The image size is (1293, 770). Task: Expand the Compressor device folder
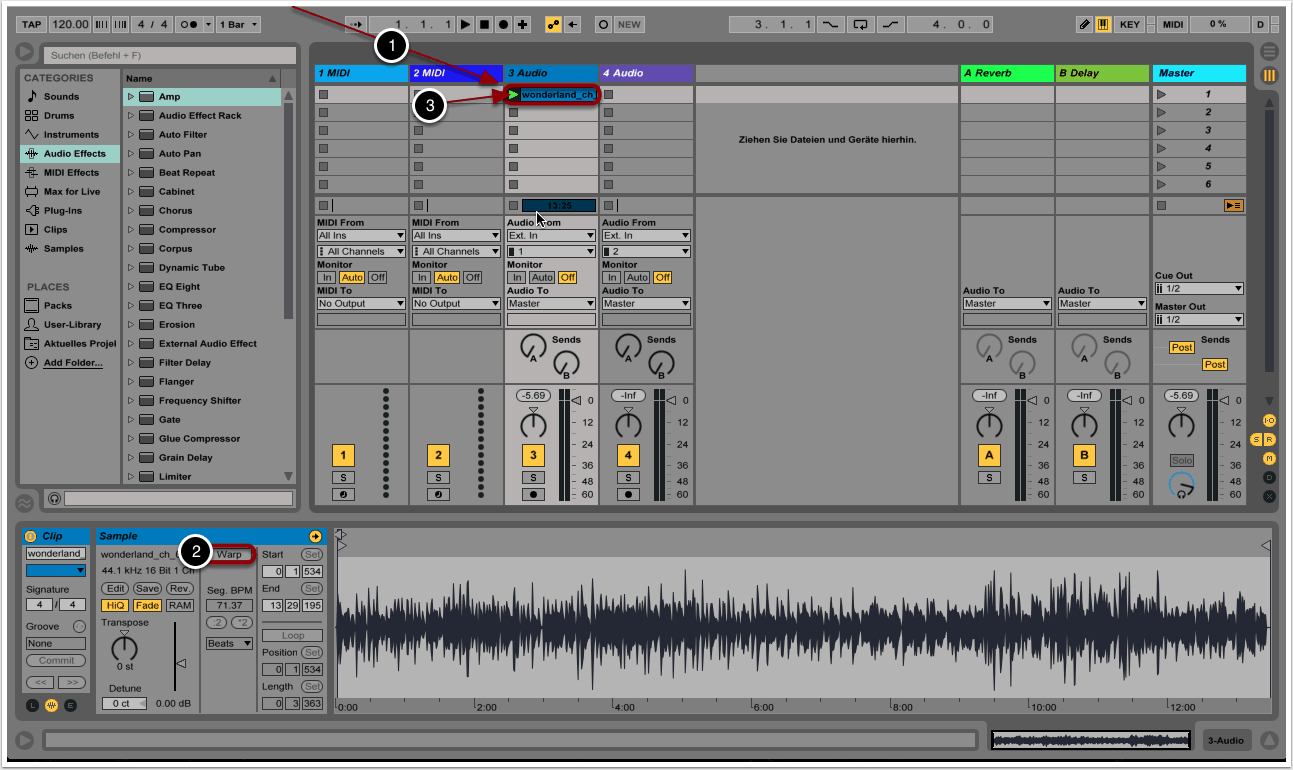(x=130, y=230)
